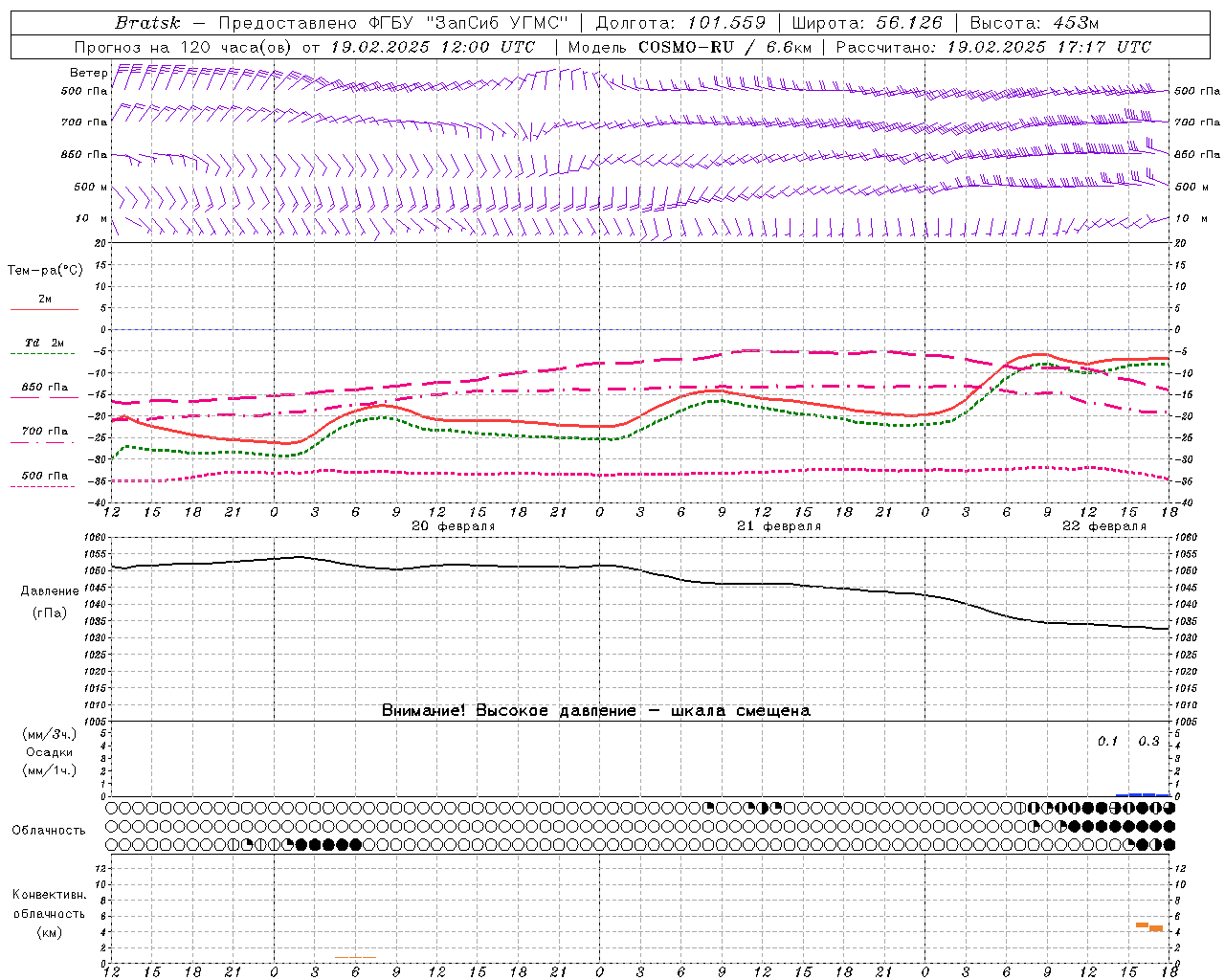This screenshot has height=980, width=1225.
Task: Click the "21 февраля" date label
Action: 779,526
